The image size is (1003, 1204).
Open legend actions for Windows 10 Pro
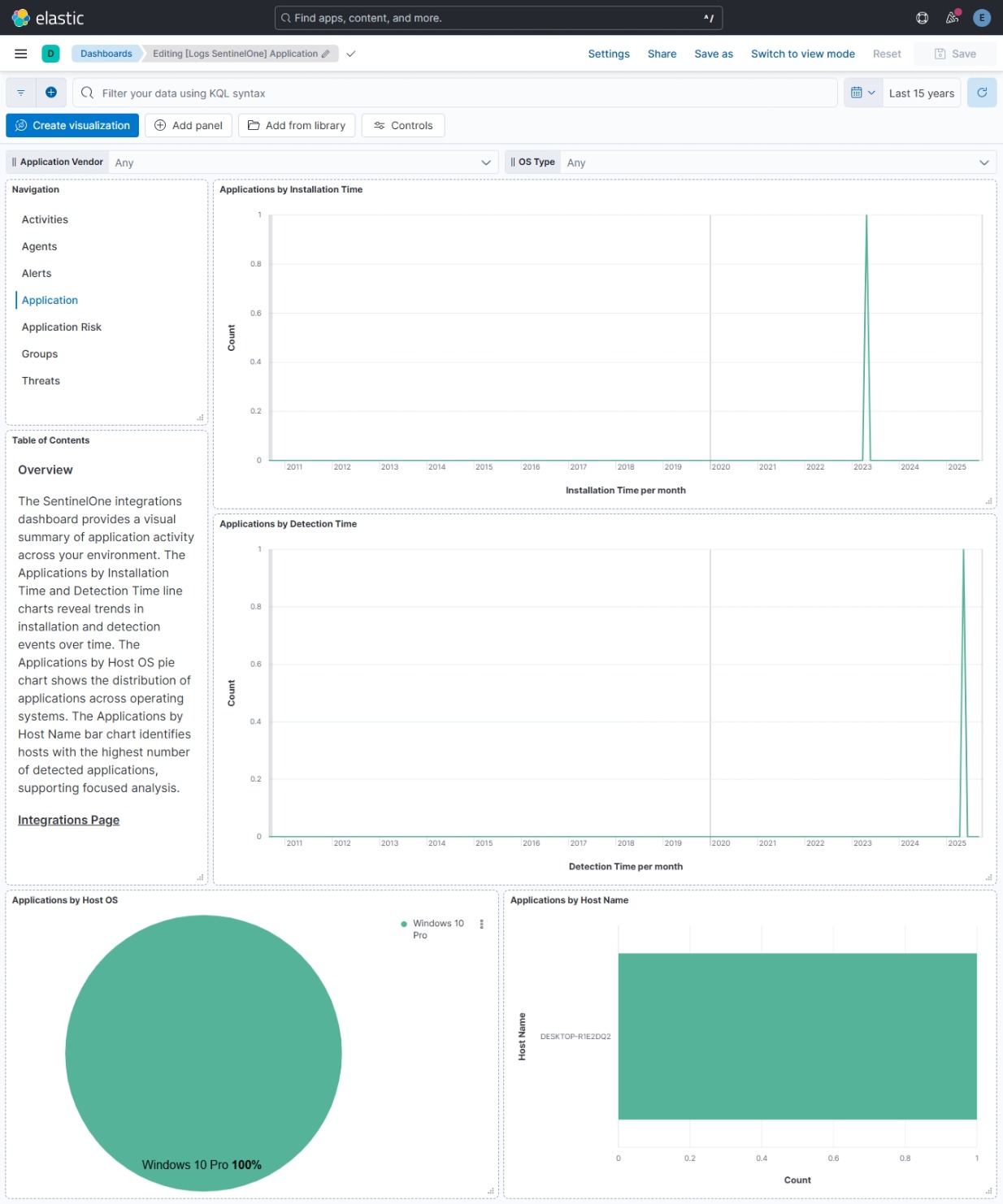[x=481, y=923]
